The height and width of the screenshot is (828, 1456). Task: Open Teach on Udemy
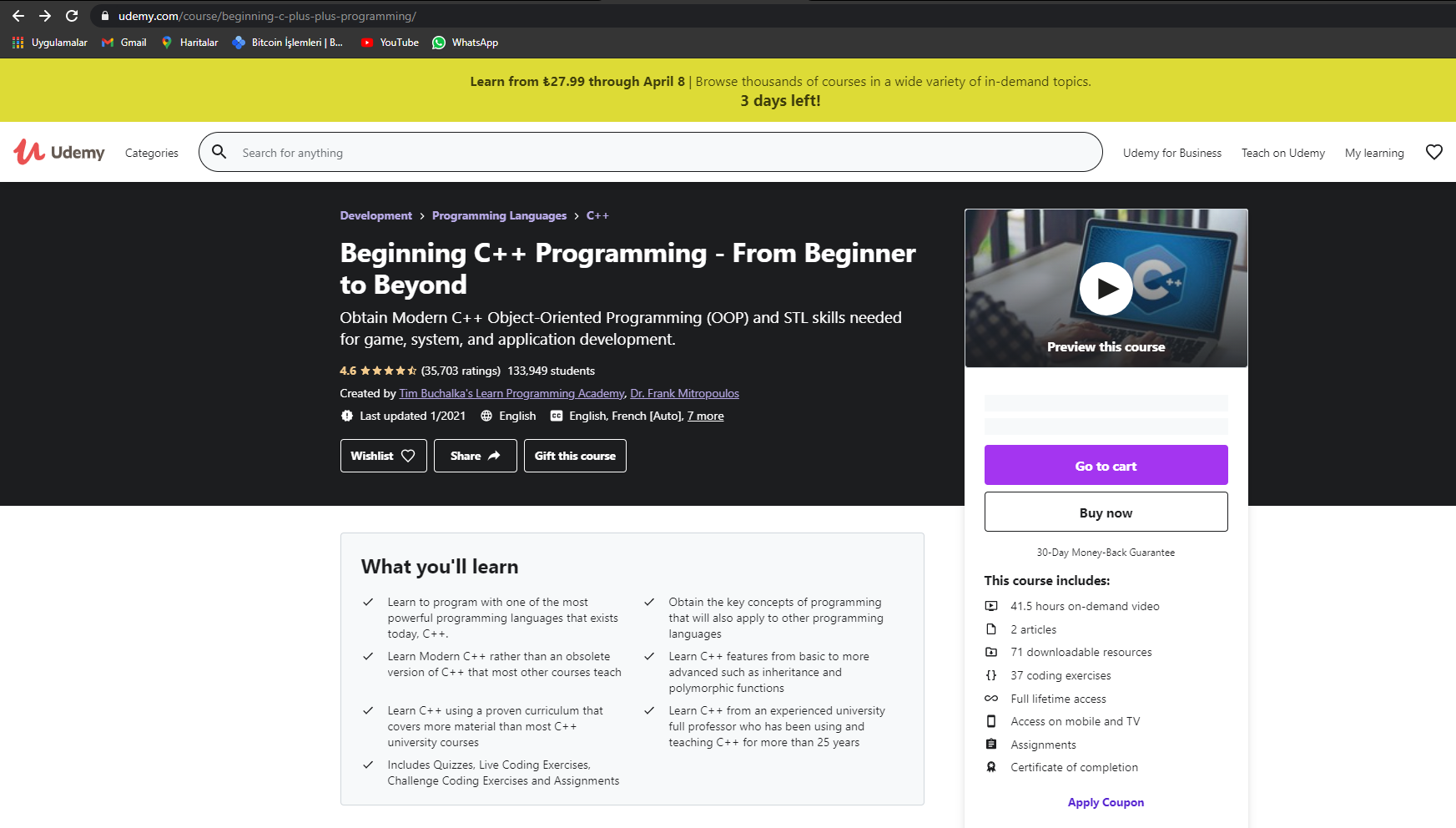1283,153
